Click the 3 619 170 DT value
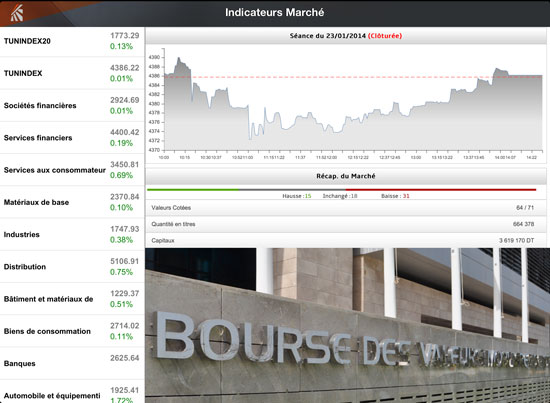The height and width of the screenshot is (403, 550). pyautogui.click(x=516, y=240)
